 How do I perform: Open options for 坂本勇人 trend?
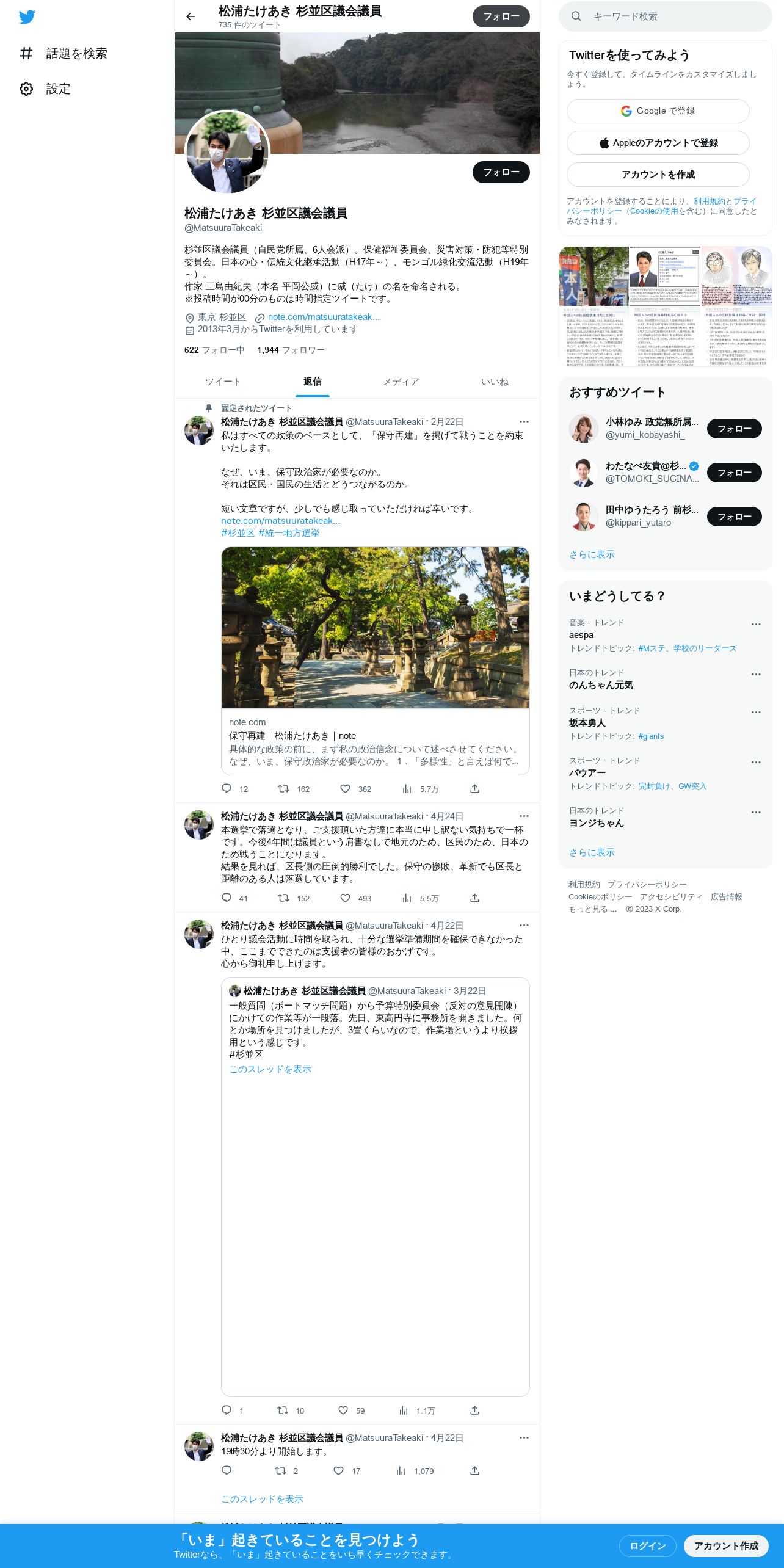coord(756,712)
